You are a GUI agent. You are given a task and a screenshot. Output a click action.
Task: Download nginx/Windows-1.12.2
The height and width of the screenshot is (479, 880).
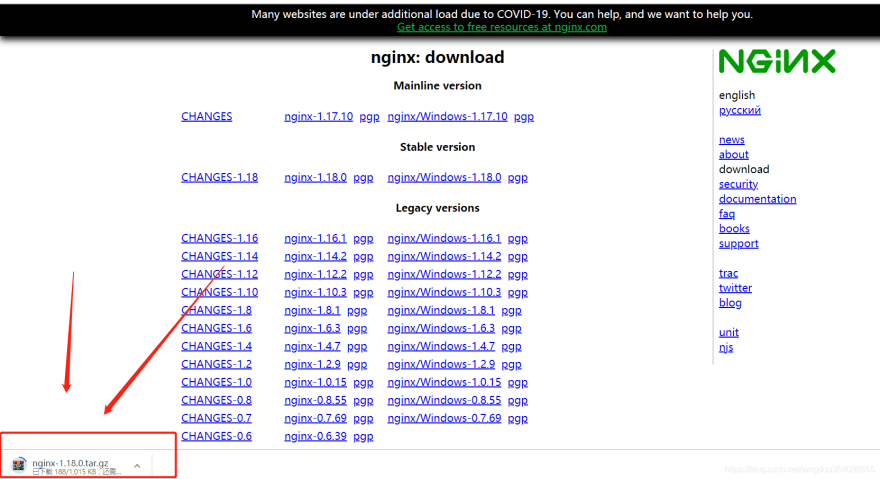click(x=444, y=274)
